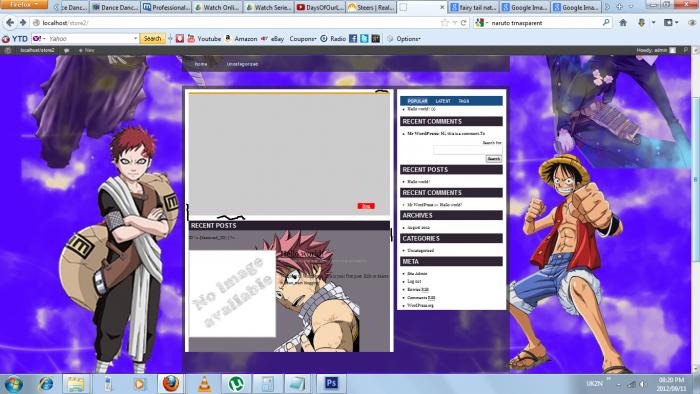Select the TAGS tab in the sidebar widget
Screen dimensions: 700x394
click(x=463, y=101)
